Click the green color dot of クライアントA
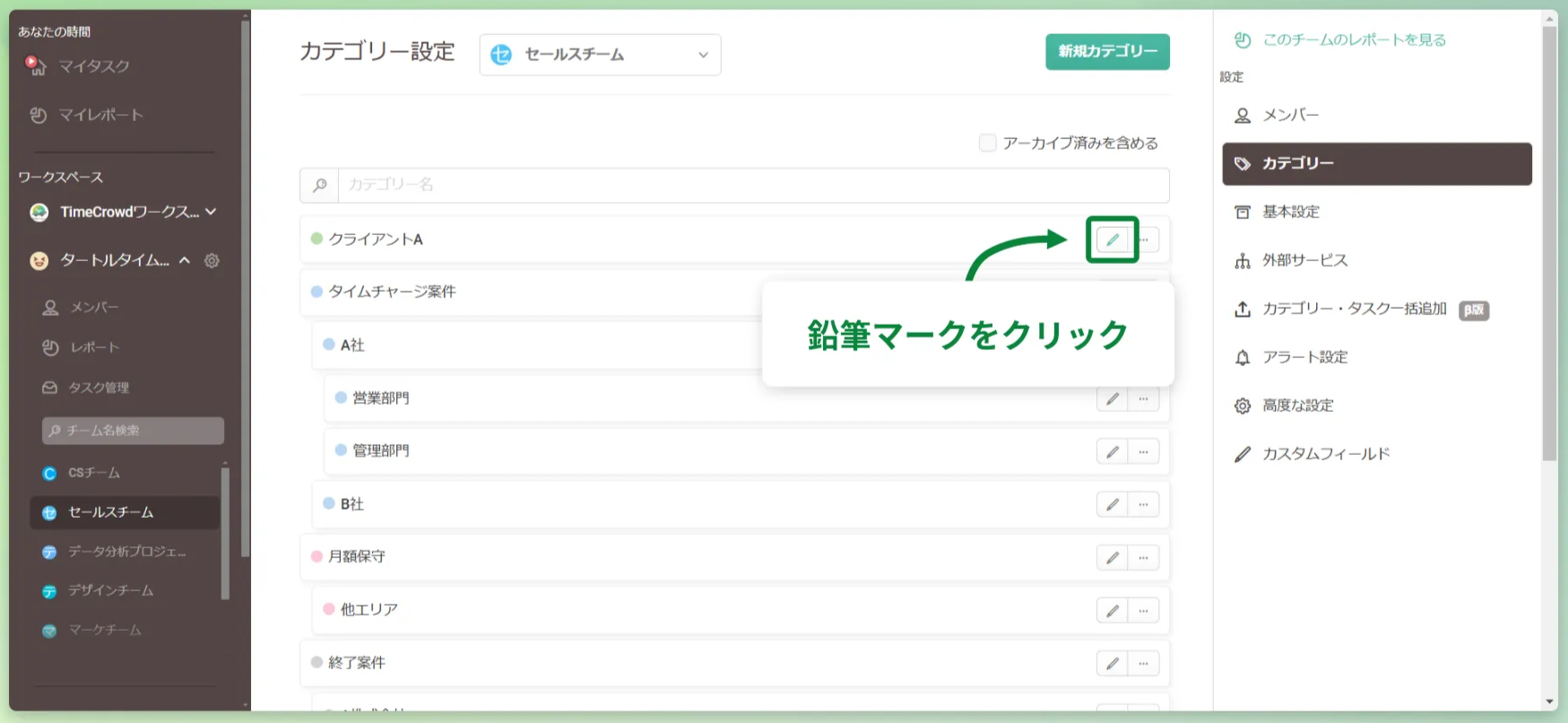The height and width of the screenshot is (723, 1568). pos(316,239)
